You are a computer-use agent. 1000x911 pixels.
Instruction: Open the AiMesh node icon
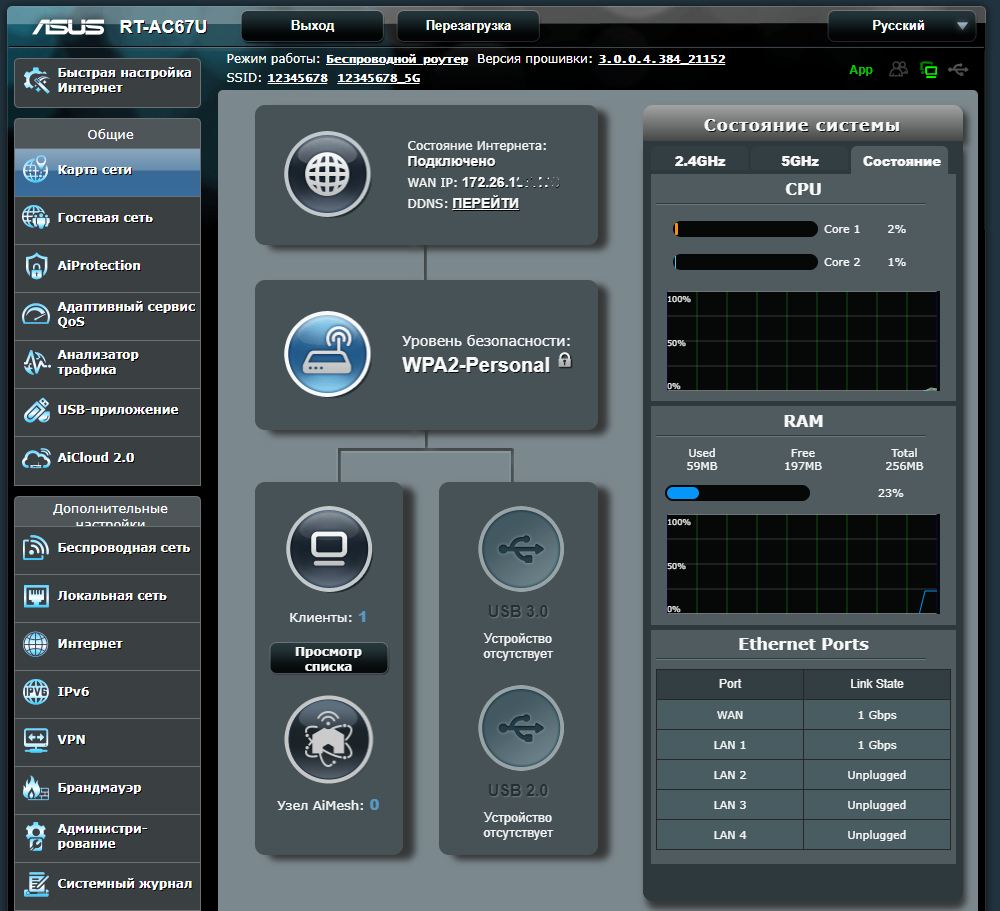[329, 739]
